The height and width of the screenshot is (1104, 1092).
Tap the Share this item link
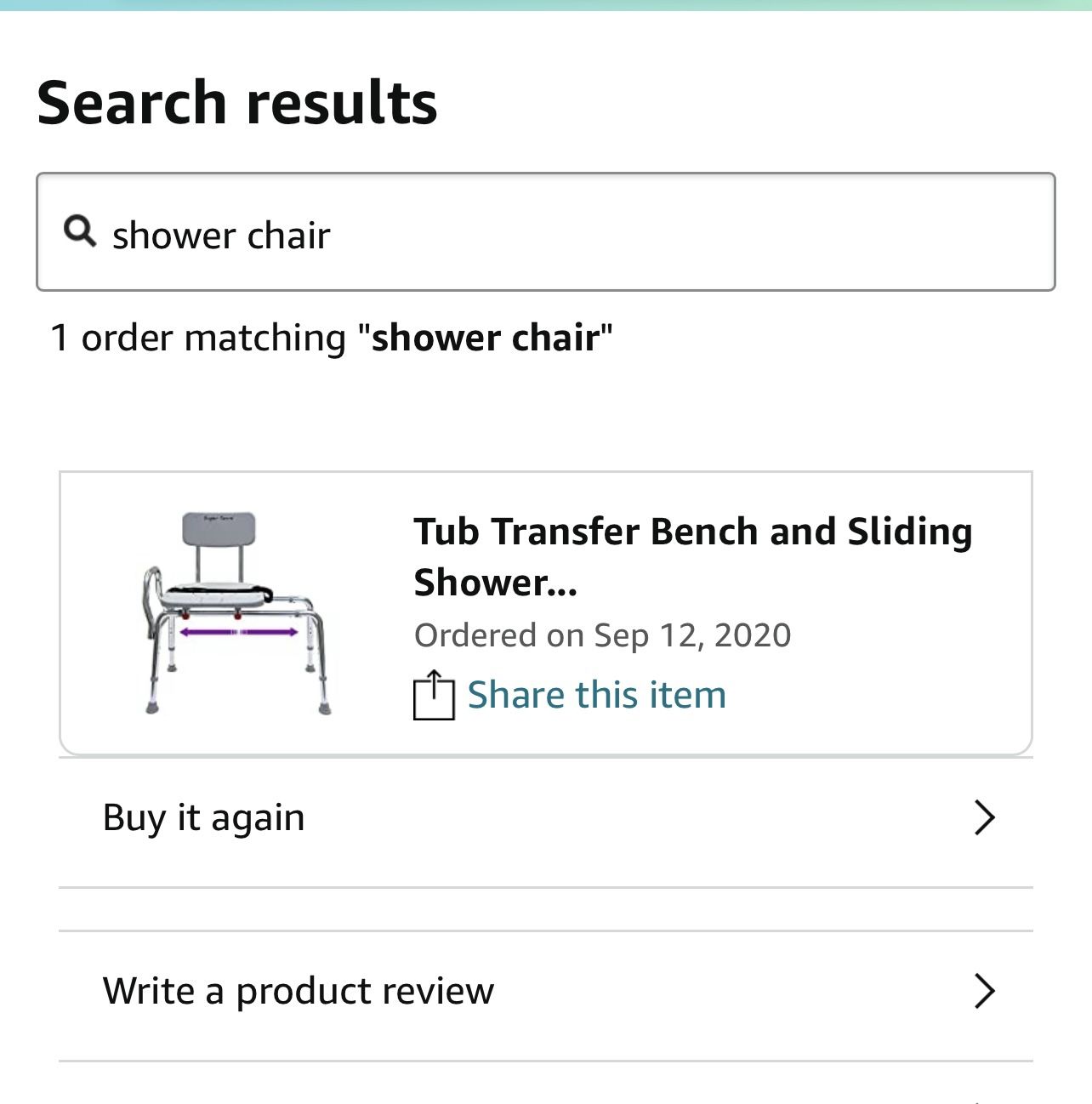click(597, 695)
